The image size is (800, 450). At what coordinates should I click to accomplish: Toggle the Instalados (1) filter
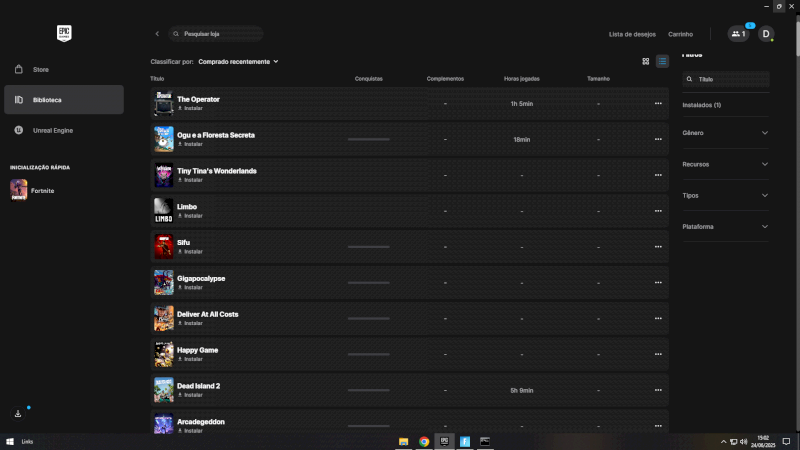click(702, 104)
